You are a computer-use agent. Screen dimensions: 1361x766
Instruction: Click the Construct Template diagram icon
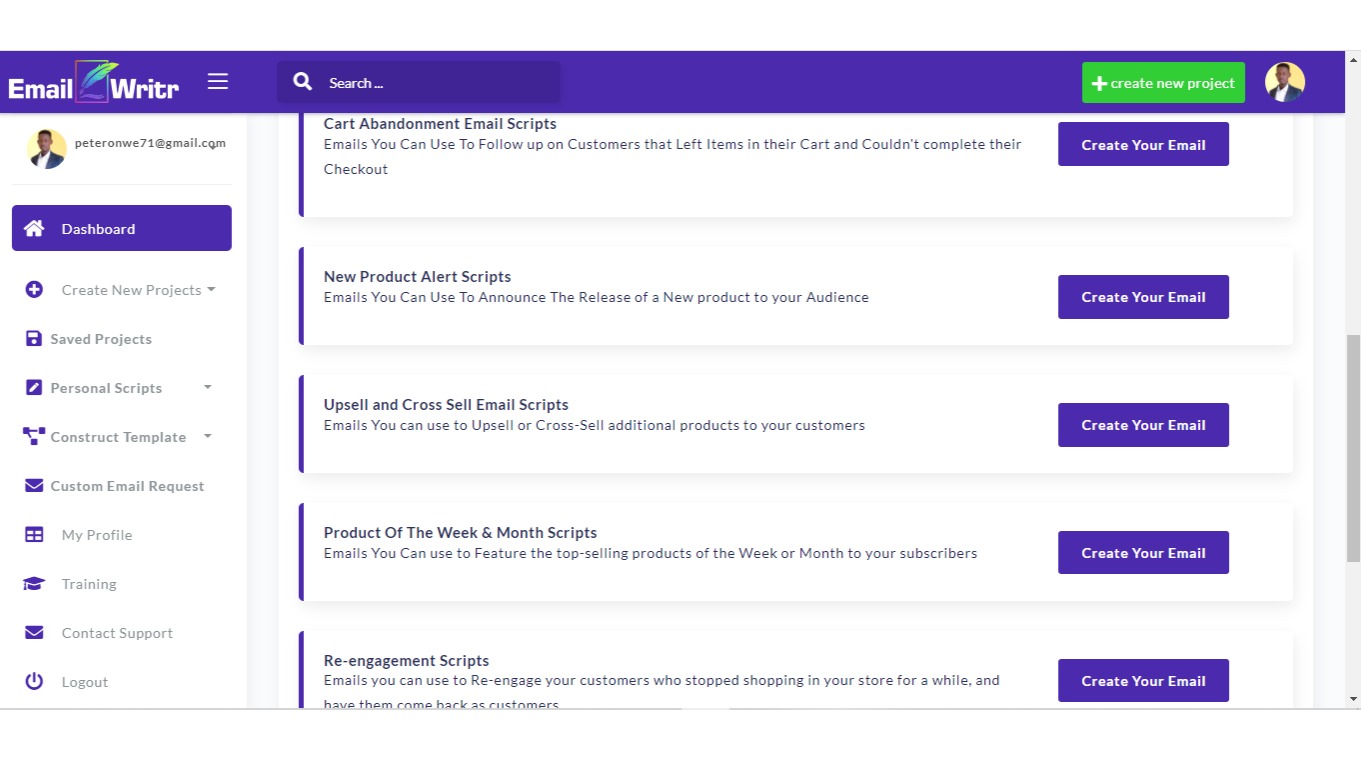(34, 437)
